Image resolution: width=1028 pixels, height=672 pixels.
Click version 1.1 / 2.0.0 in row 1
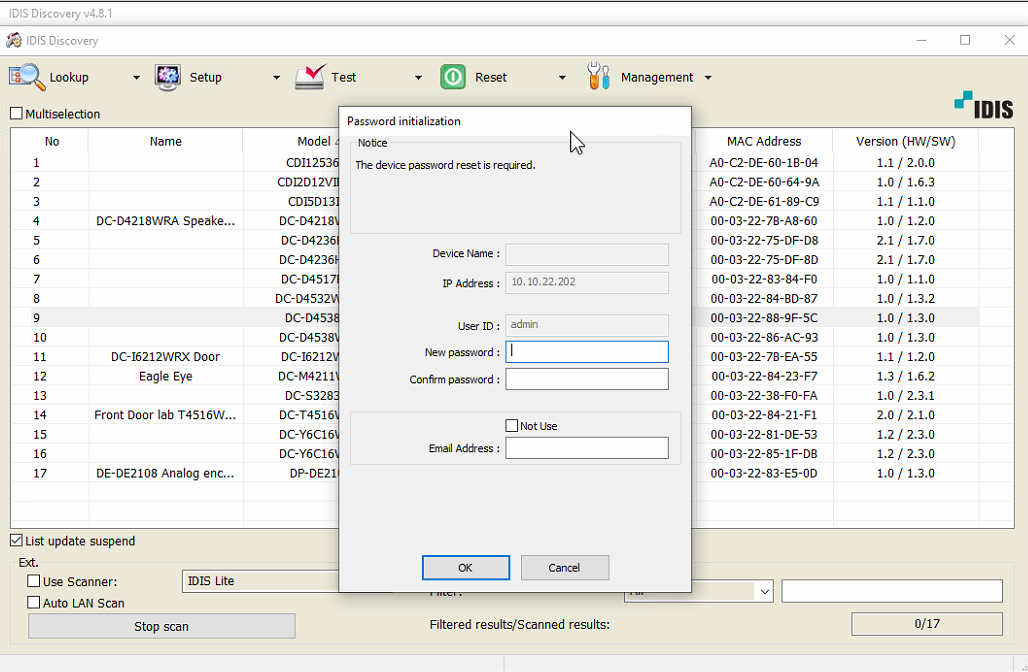click(905, 163)
